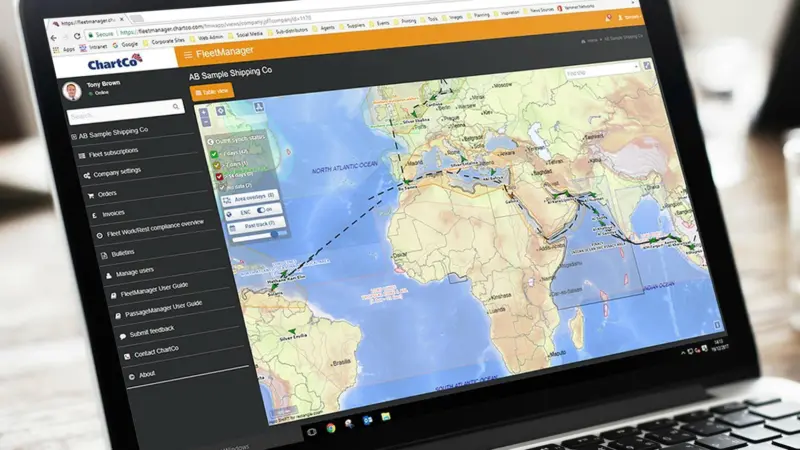Click the Past track slider handle
800x450 pixels.
[x=274, y=234]
